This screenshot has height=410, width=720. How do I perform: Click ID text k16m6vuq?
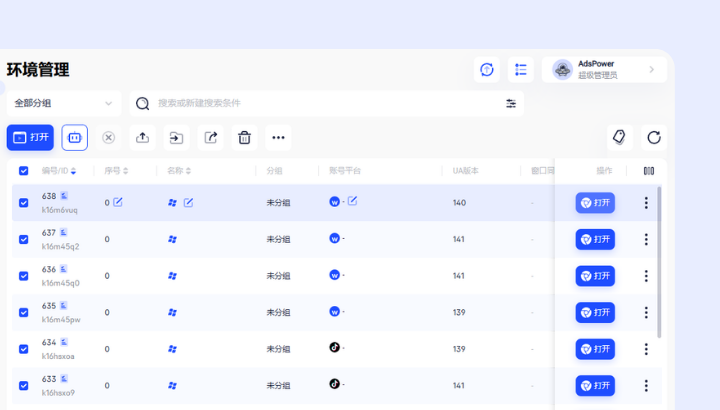[60, 210]
